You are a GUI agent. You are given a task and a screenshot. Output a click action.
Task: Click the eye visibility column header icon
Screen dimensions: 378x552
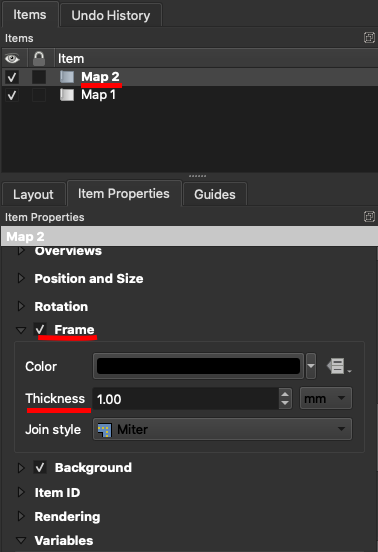pyautogui.click(x=12, y=58)
